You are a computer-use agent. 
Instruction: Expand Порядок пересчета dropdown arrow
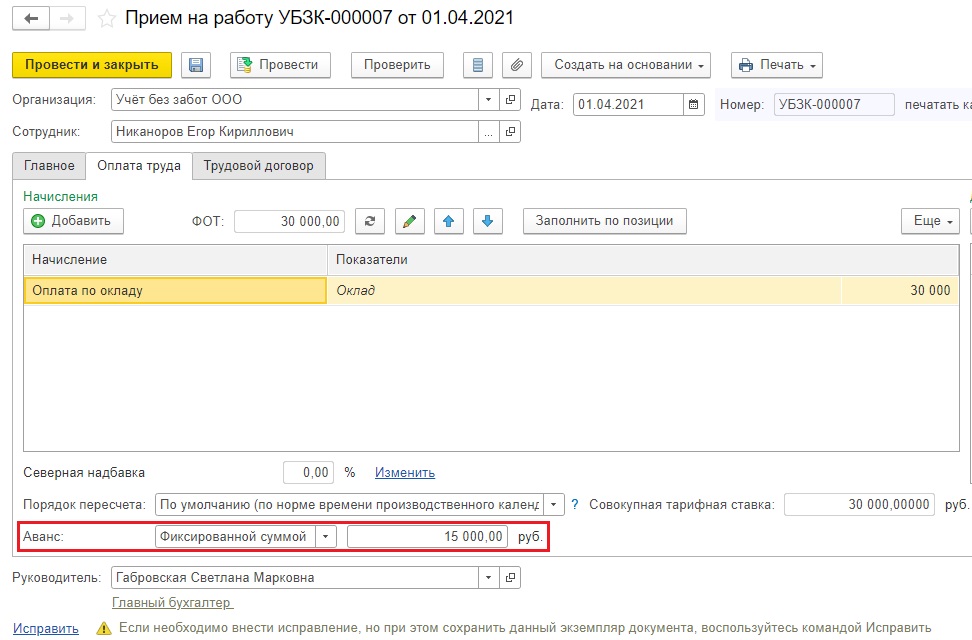554,504
